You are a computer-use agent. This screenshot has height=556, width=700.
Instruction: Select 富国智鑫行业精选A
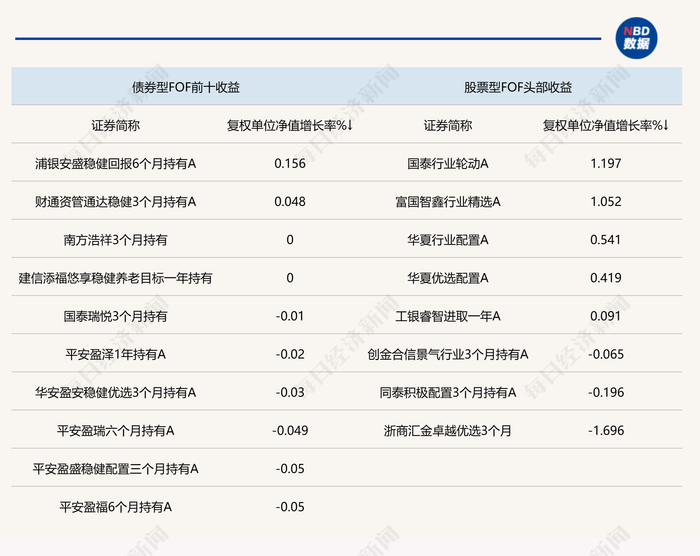click(x=448, y=202)
